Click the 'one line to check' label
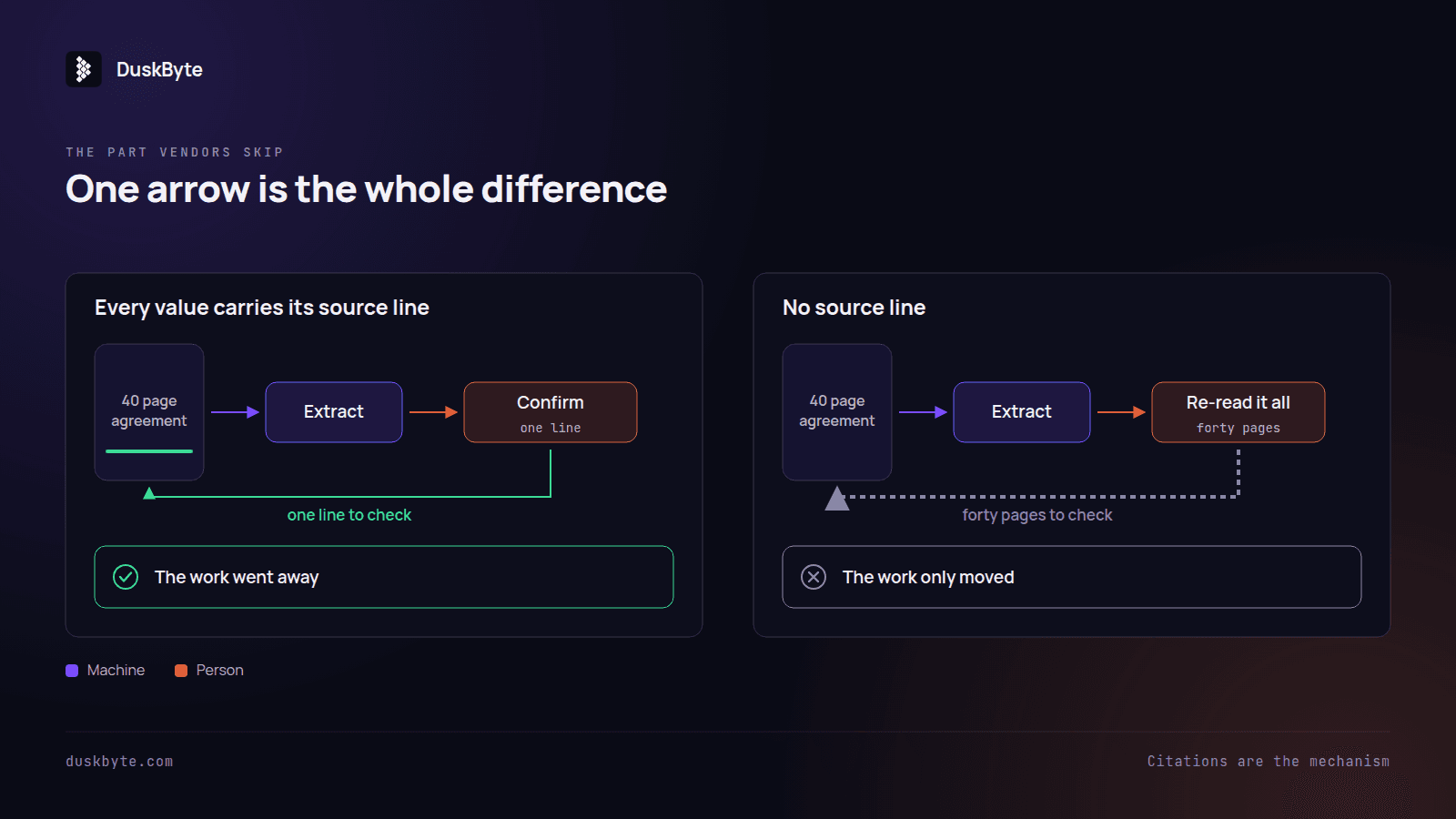 click(349, 515)
